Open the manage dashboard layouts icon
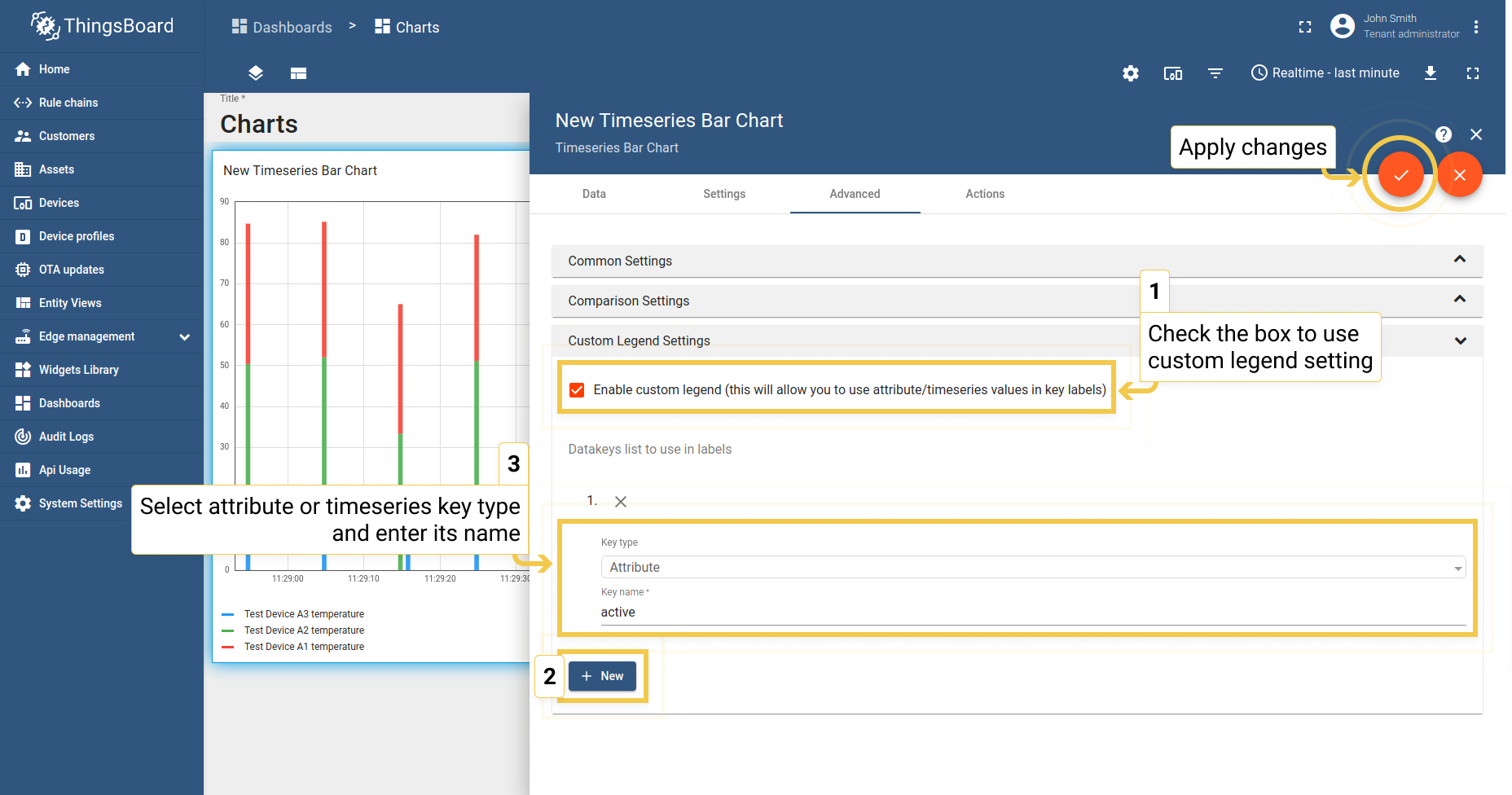 pos(255,73)
